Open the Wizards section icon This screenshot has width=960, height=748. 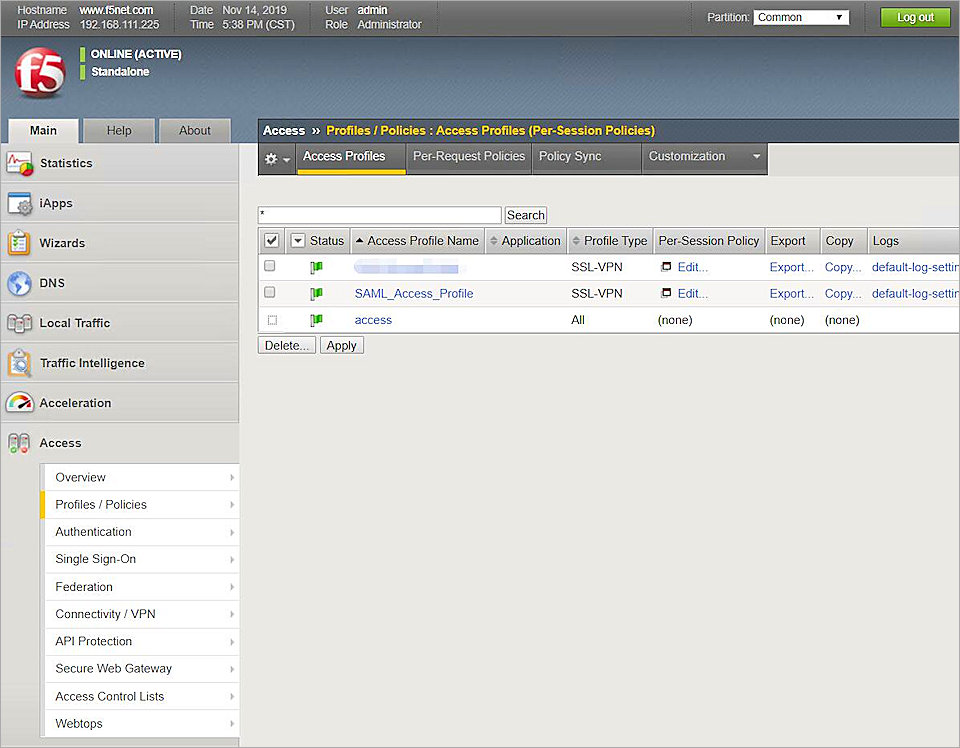pos(22,243)
